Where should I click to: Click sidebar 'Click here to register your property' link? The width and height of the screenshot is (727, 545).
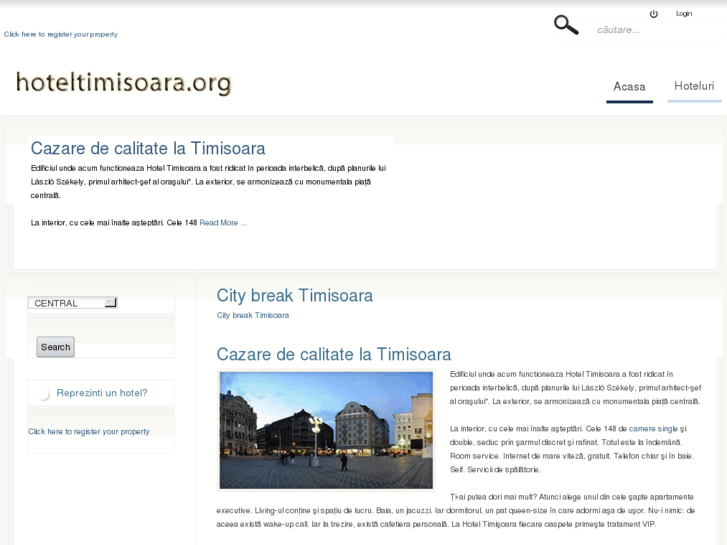89,431
